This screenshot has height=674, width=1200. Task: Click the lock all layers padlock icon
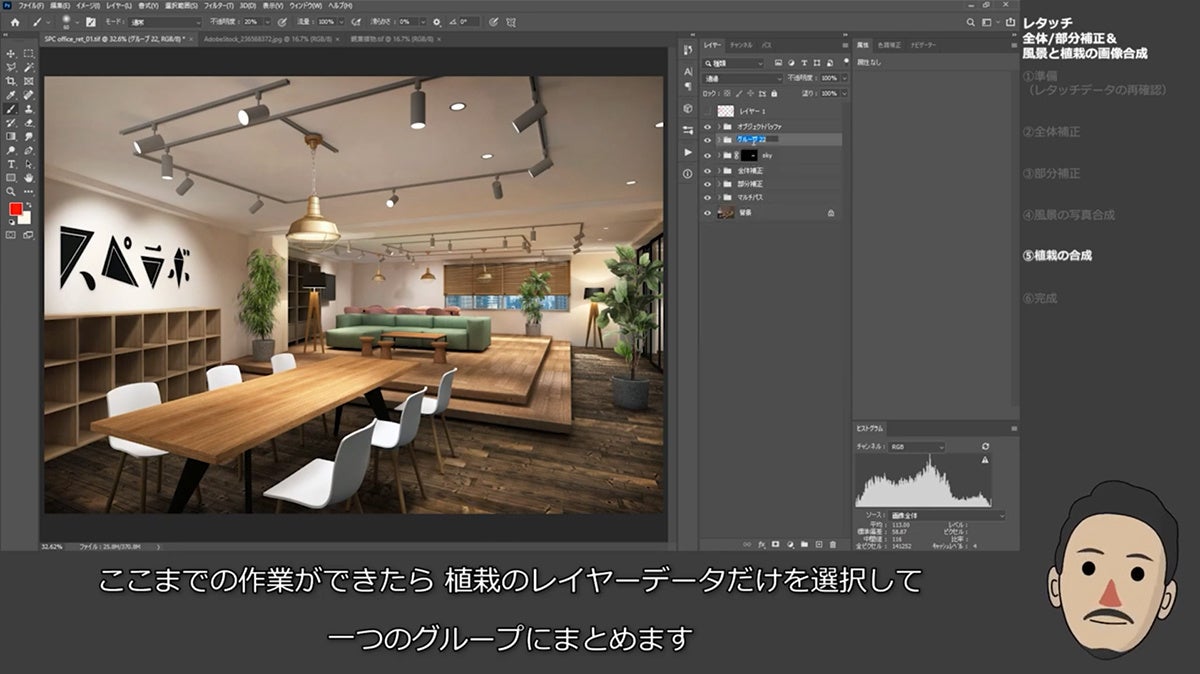(775, 92)
